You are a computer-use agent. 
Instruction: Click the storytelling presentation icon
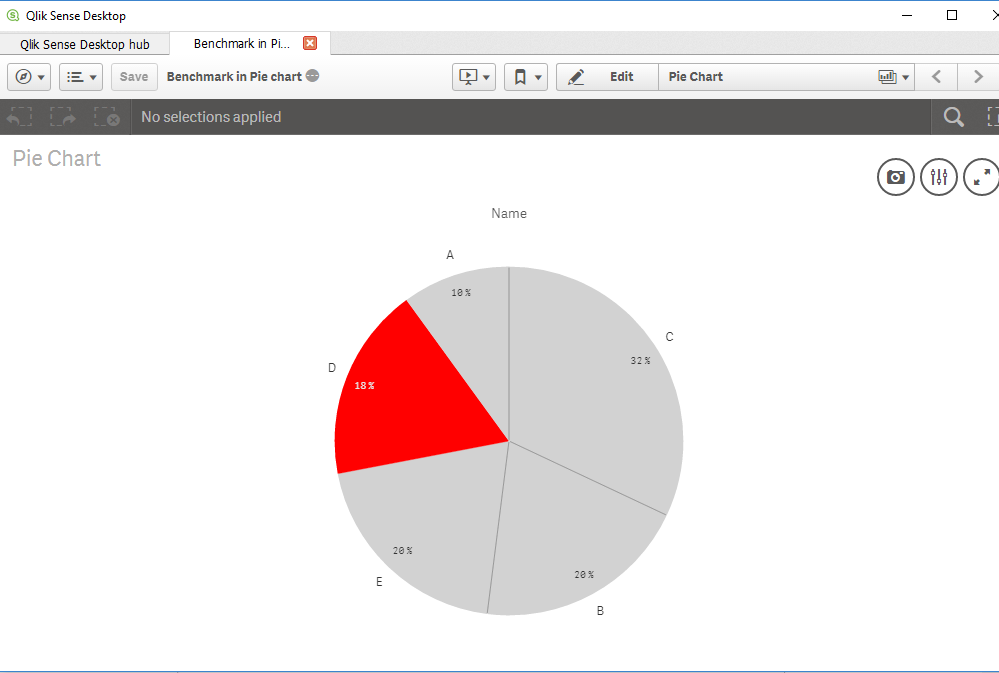[468, 76]
